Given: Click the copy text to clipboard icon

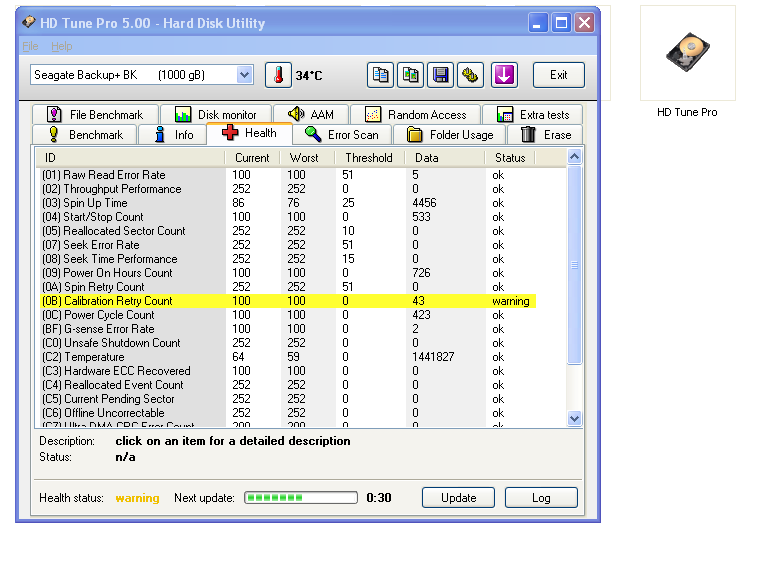Looking at the screenshot, I should click(380, 75).
